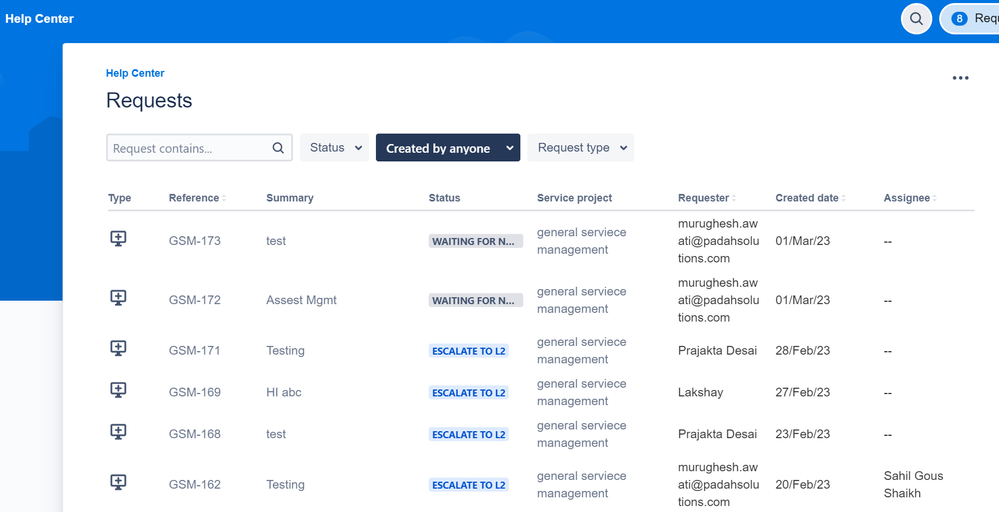Open request GSM-169
This screenshot has width=999, height=512.
[195, 392]
